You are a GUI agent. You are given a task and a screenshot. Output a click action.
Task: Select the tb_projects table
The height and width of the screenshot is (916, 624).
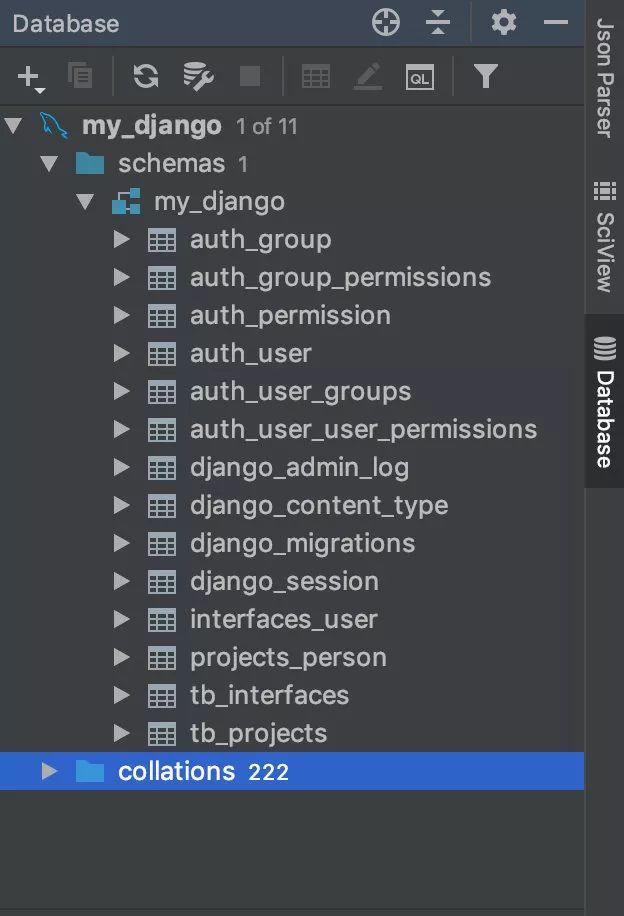[258, 734]
